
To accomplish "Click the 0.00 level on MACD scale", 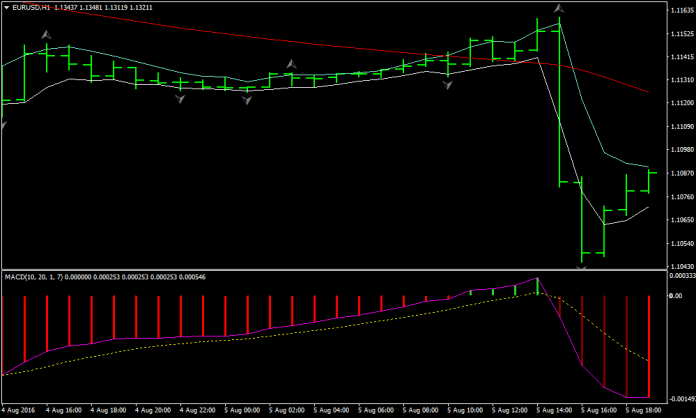I will [671, 297].
